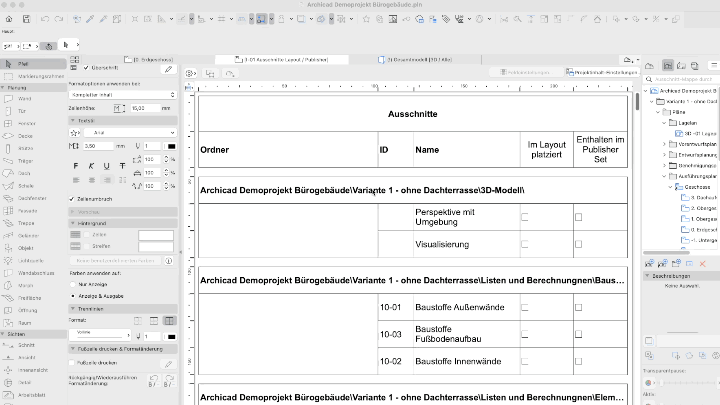Click the underline text format icon
The width and height of the screenshot is (720, 405).
coord(106,166)
